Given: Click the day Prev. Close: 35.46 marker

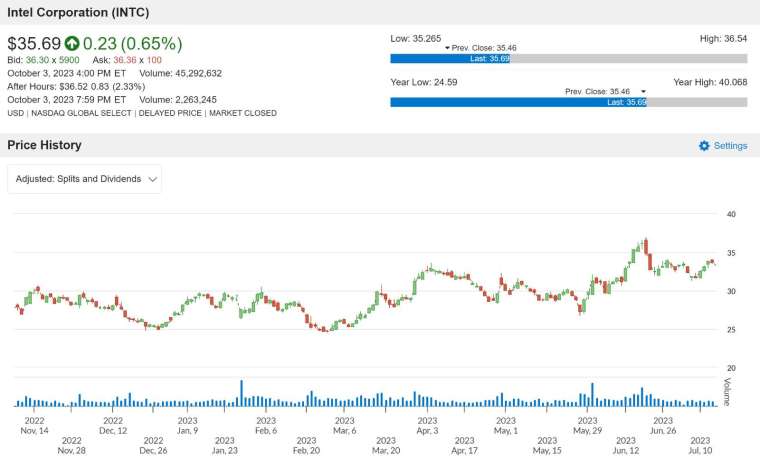Looking at the screenshot, I should [480, 48].
